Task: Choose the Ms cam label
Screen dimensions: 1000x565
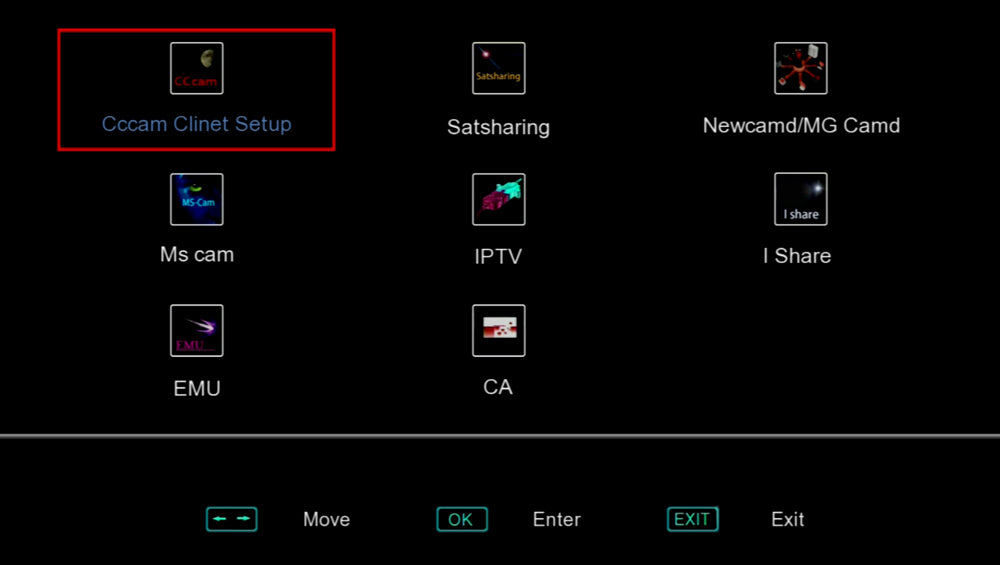Action: pos(197,254)
